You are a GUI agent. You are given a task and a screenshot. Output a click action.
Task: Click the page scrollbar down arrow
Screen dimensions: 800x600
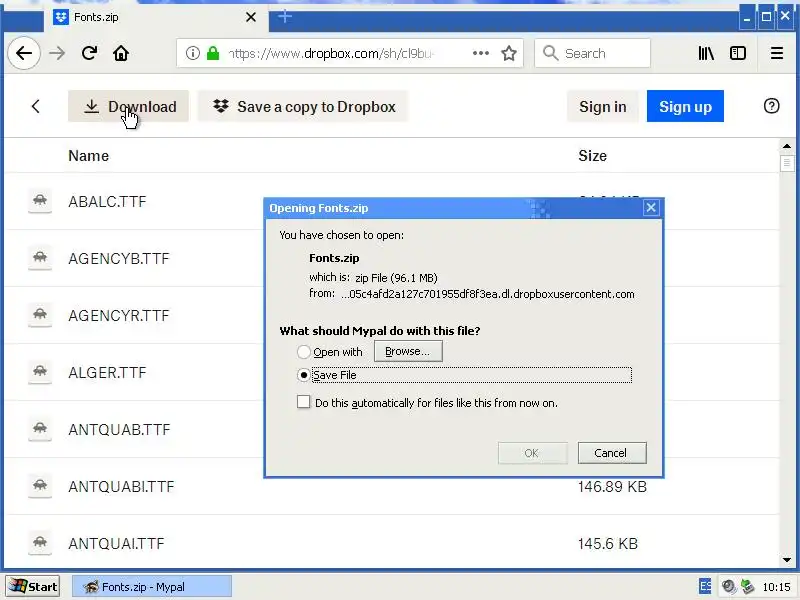[787, 560]
